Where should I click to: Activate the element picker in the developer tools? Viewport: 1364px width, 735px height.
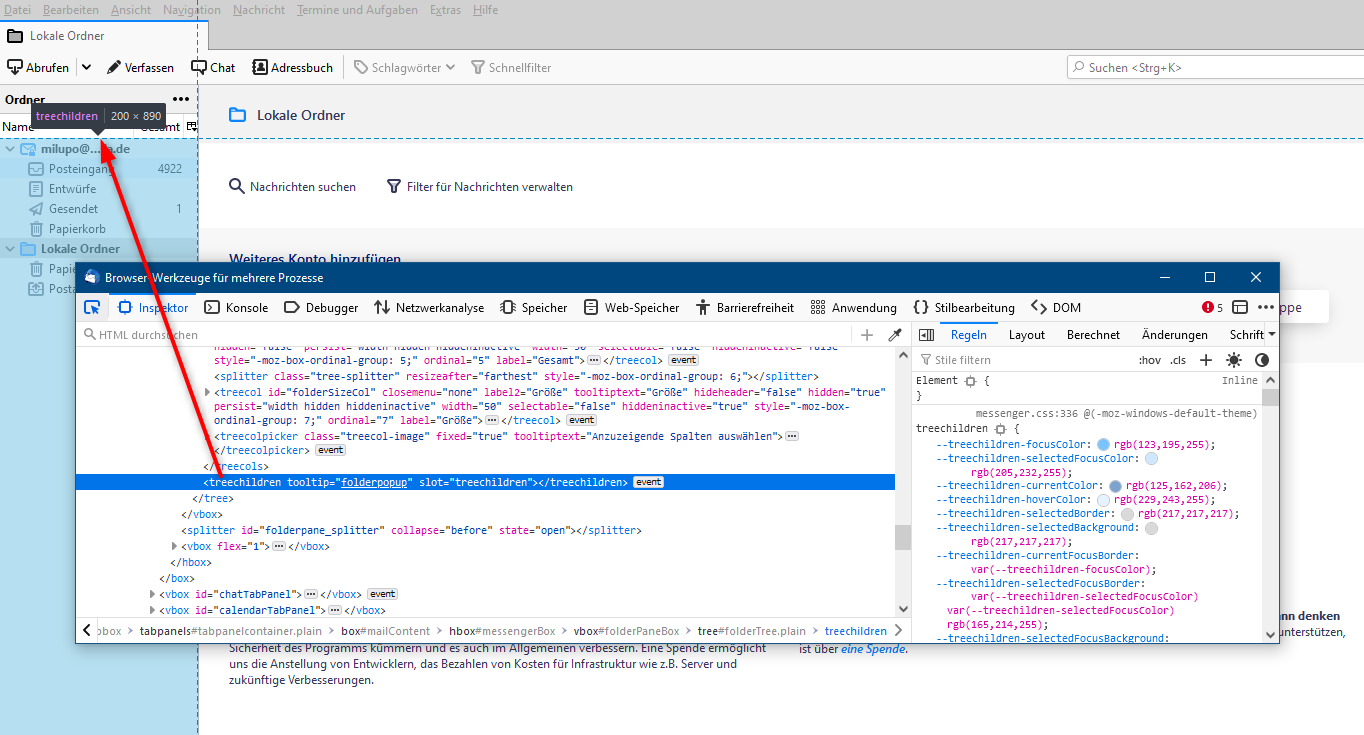[92, 308]
